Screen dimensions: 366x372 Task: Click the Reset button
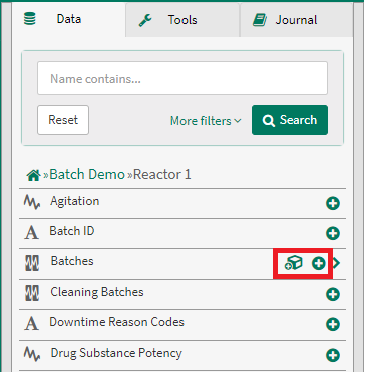[63, 120]
